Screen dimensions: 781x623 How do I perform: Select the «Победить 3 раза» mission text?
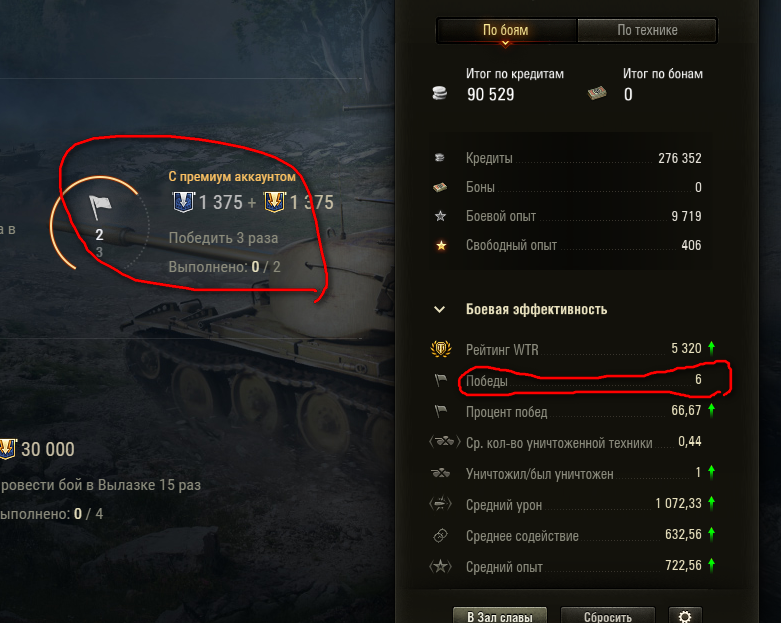[223, 238]
